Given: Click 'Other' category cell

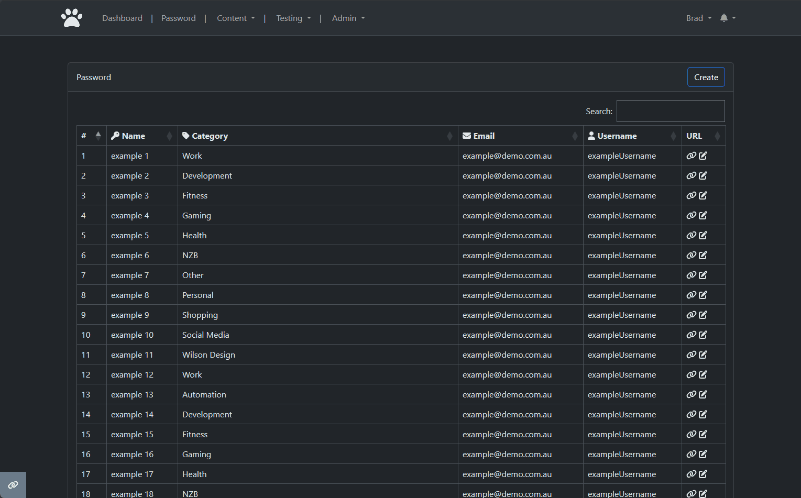Looking at the screenshot, I should [317, 275].
